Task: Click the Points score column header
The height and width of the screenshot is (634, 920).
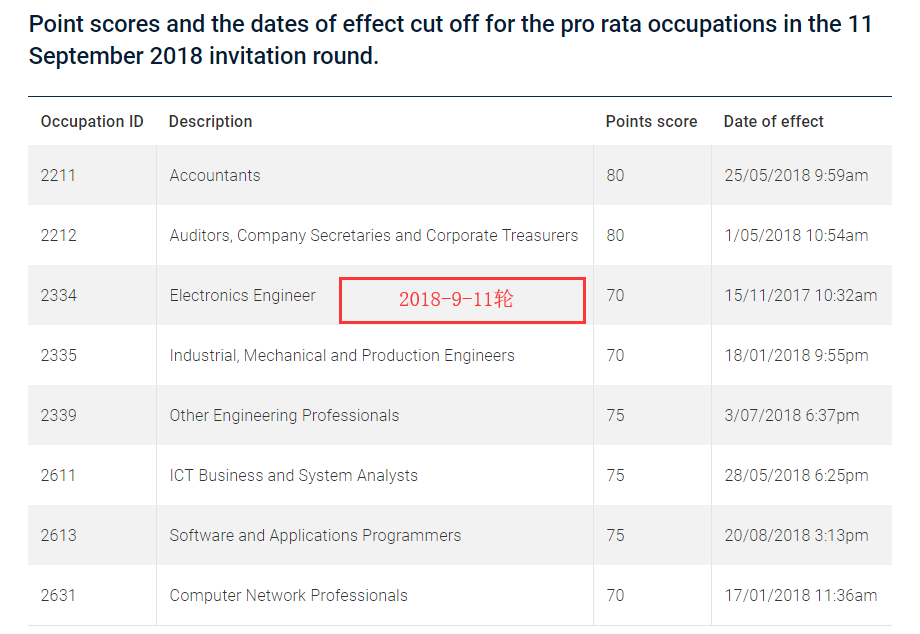Action: (x=651, y=122)
